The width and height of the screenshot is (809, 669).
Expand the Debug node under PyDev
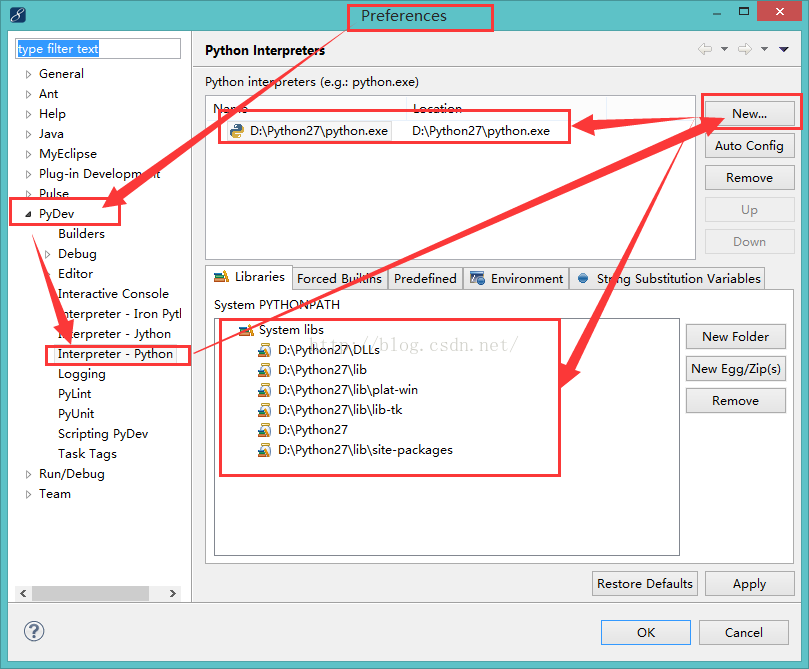(47, 254)
